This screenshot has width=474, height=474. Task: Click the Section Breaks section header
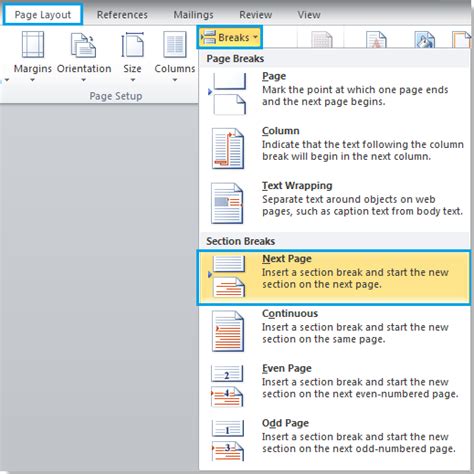pyautogui.click(x=240, y=241)
